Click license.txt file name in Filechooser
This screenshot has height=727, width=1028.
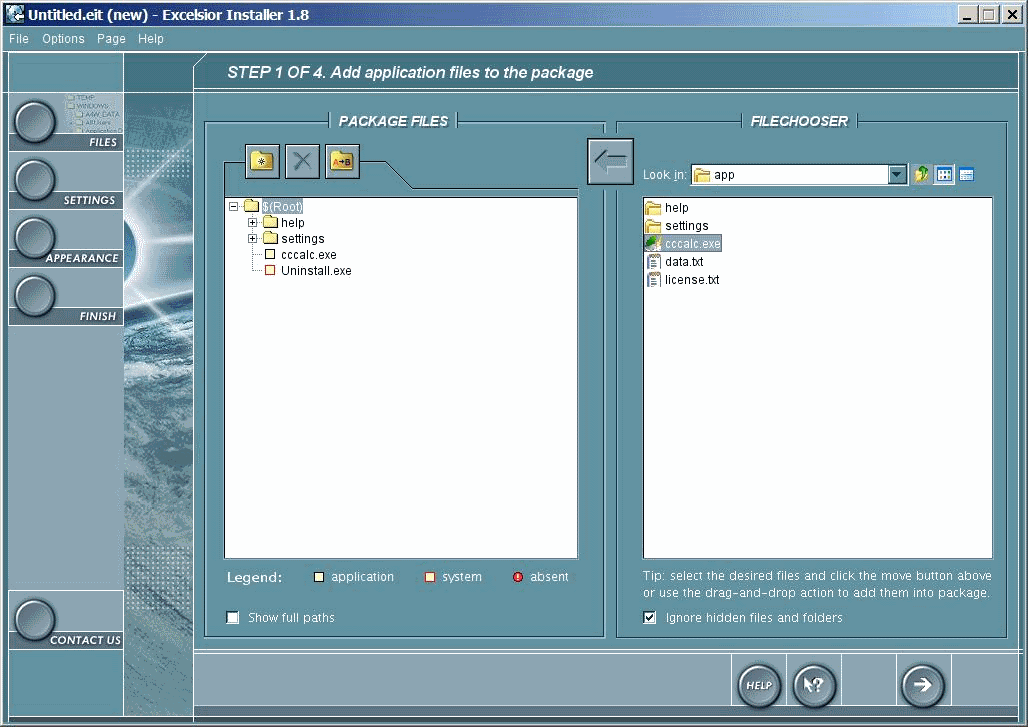(x=692, y=280)
